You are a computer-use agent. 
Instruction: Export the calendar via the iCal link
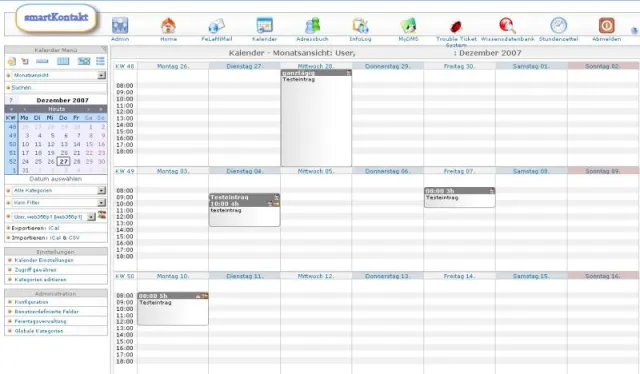pyautogui.click(x=54, y=228)
